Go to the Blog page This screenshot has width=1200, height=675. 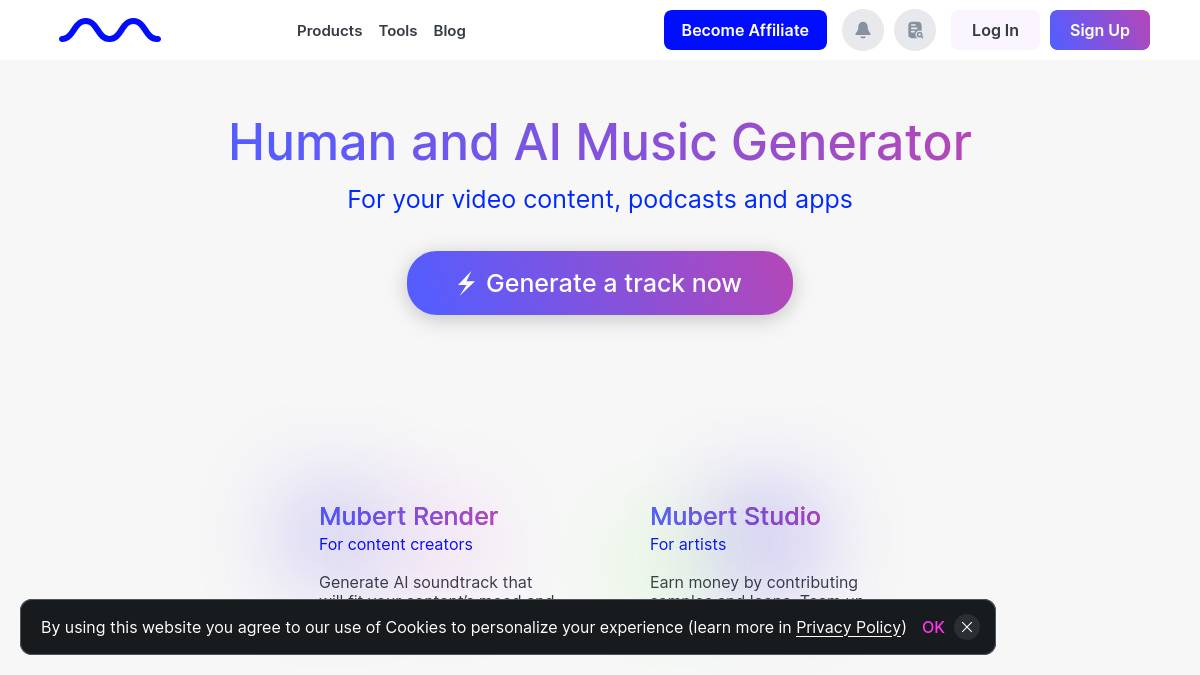[x=449, y=31]
